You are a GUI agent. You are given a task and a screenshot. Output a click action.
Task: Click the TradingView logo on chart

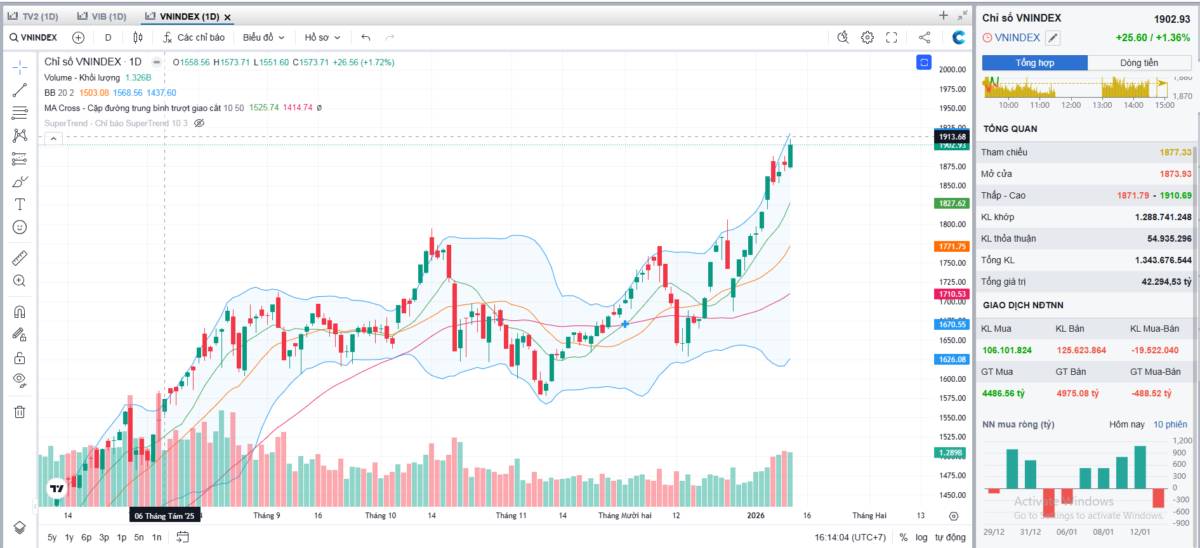[x=56, y=489]
